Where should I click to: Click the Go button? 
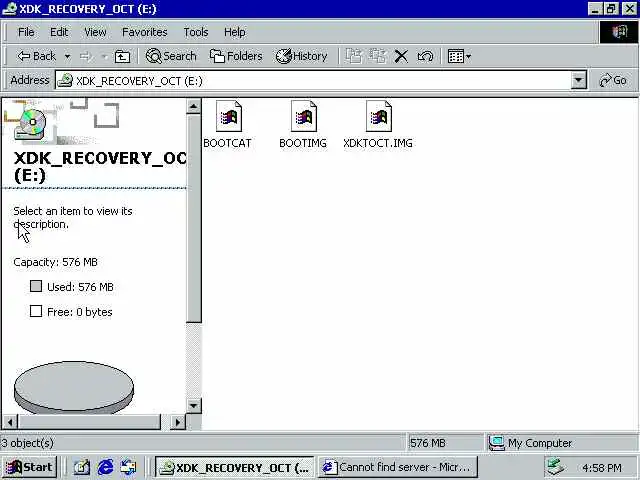coord(613,80)
